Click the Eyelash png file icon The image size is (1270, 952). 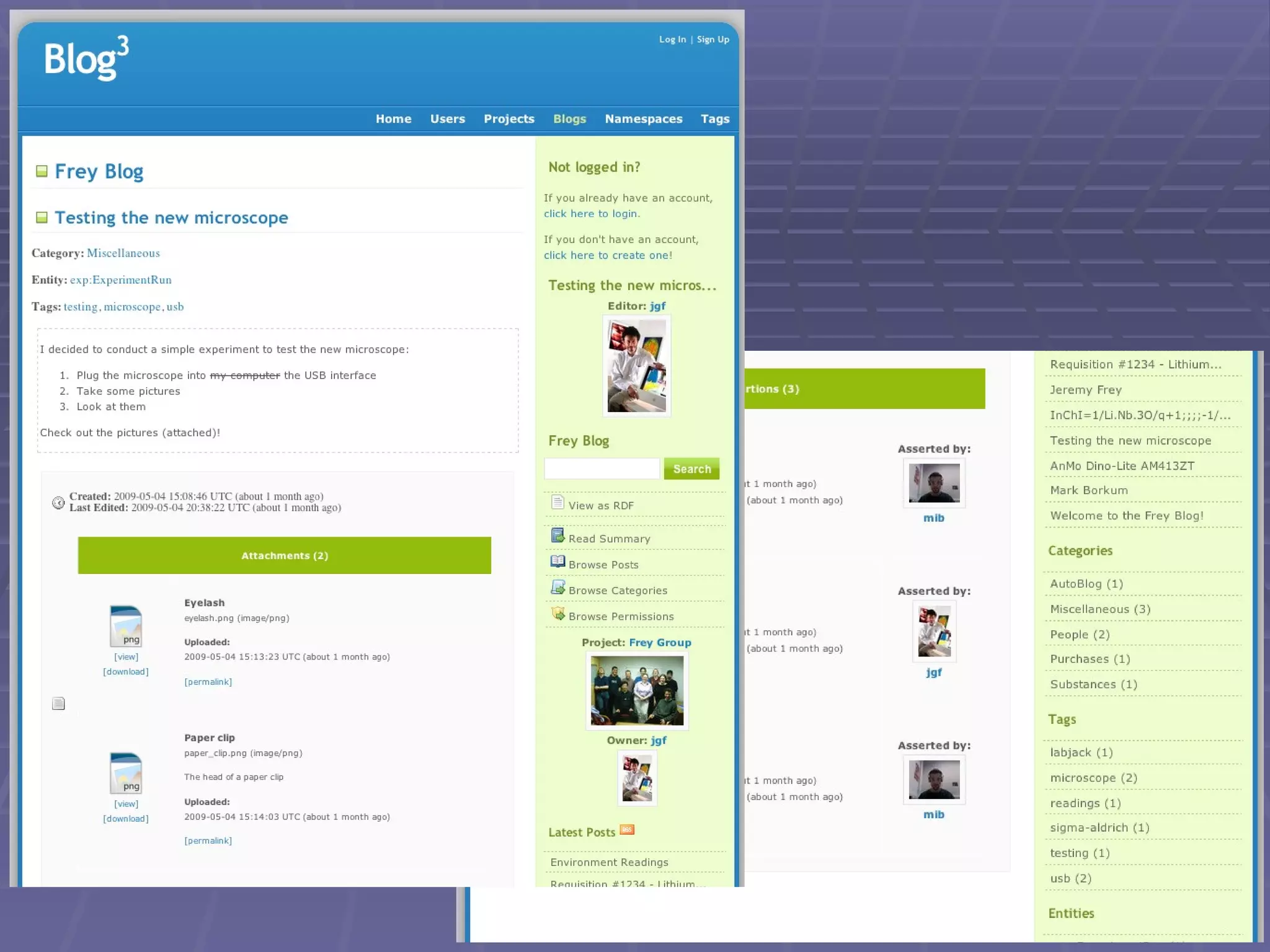coord(126,626)
